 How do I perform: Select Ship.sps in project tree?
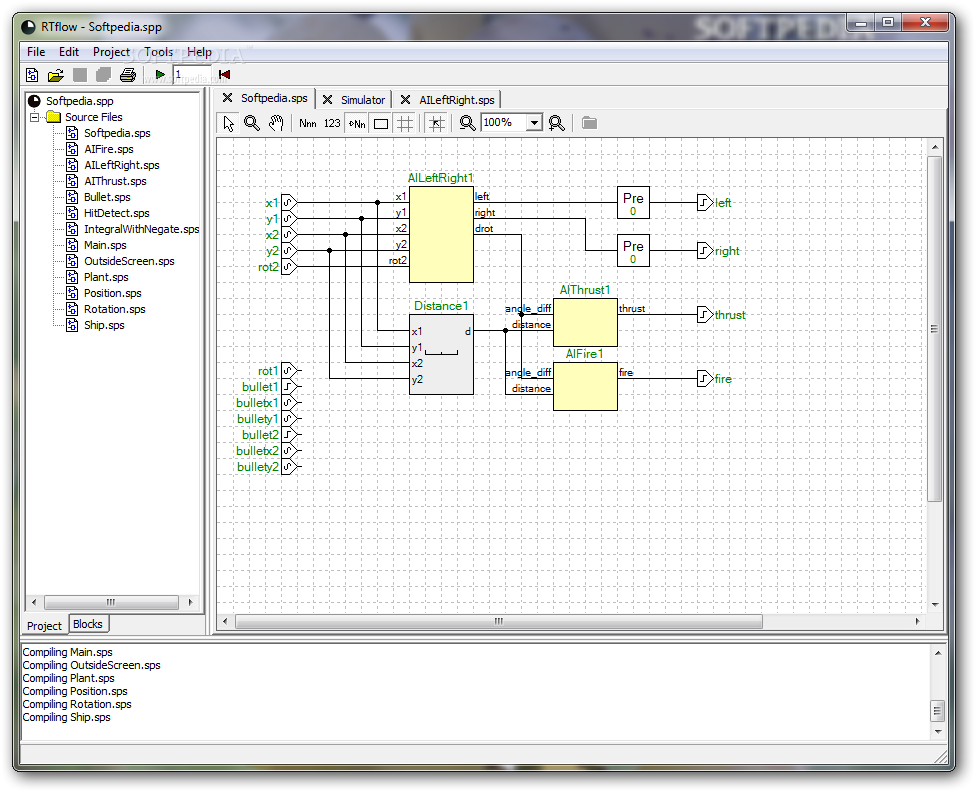(x=104, y=325)
